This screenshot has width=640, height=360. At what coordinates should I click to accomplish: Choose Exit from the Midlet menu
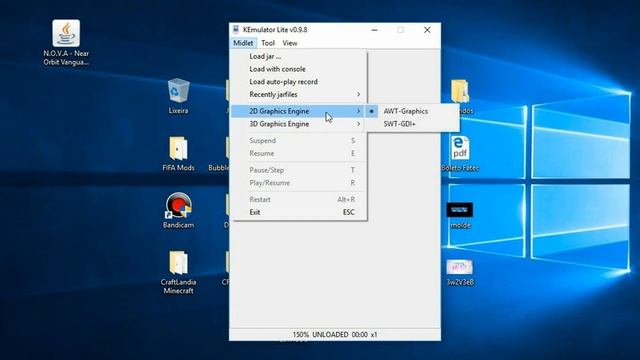click(299, 212)
